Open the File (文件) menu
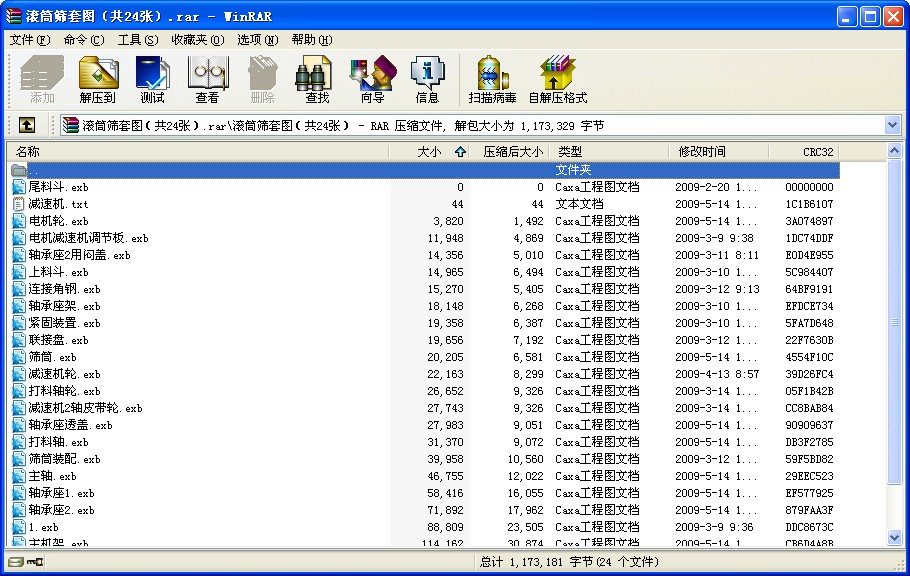 point(29,40)
